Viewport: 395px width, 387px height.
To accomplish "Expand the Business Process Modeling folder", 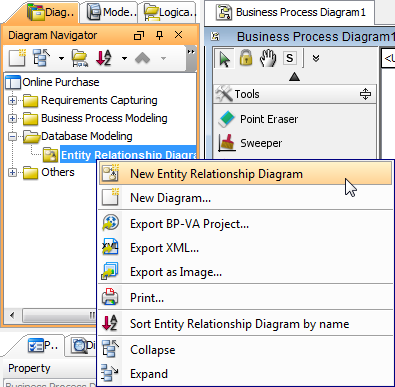I will 12,118.
